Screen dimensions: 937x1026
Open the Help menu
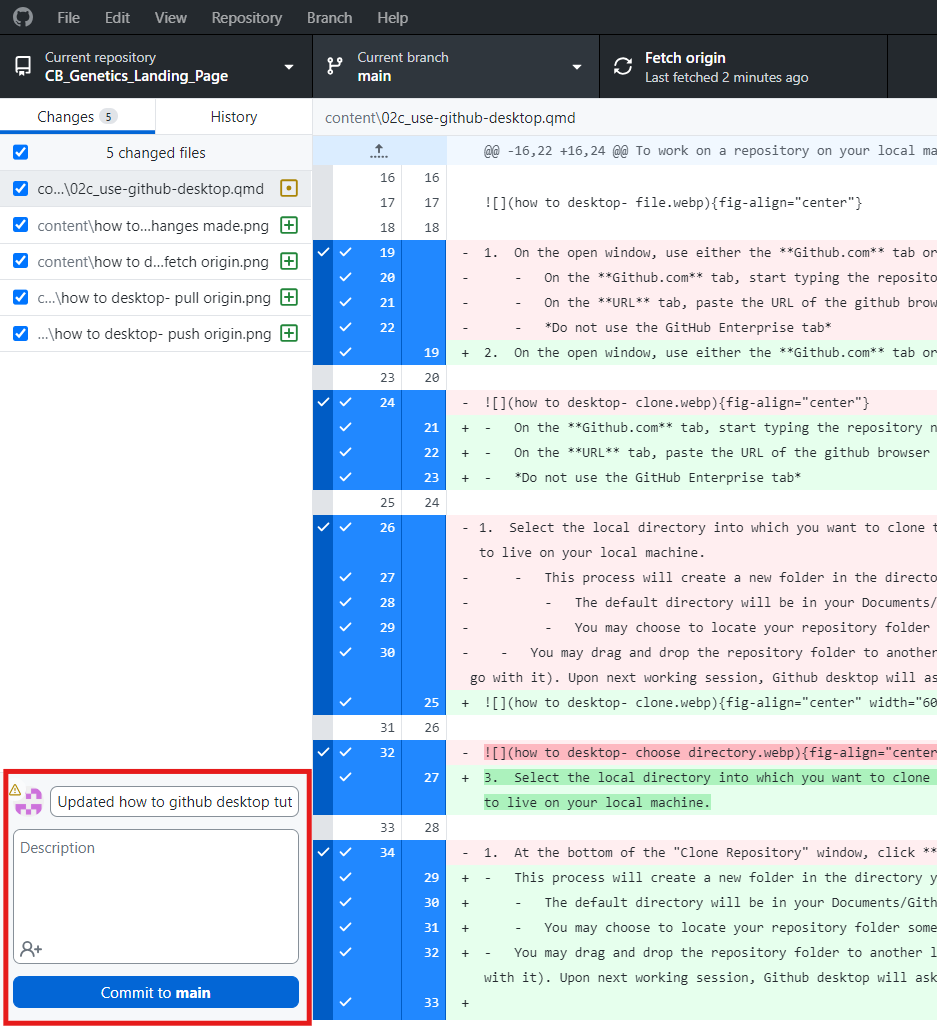click(393, 18)
